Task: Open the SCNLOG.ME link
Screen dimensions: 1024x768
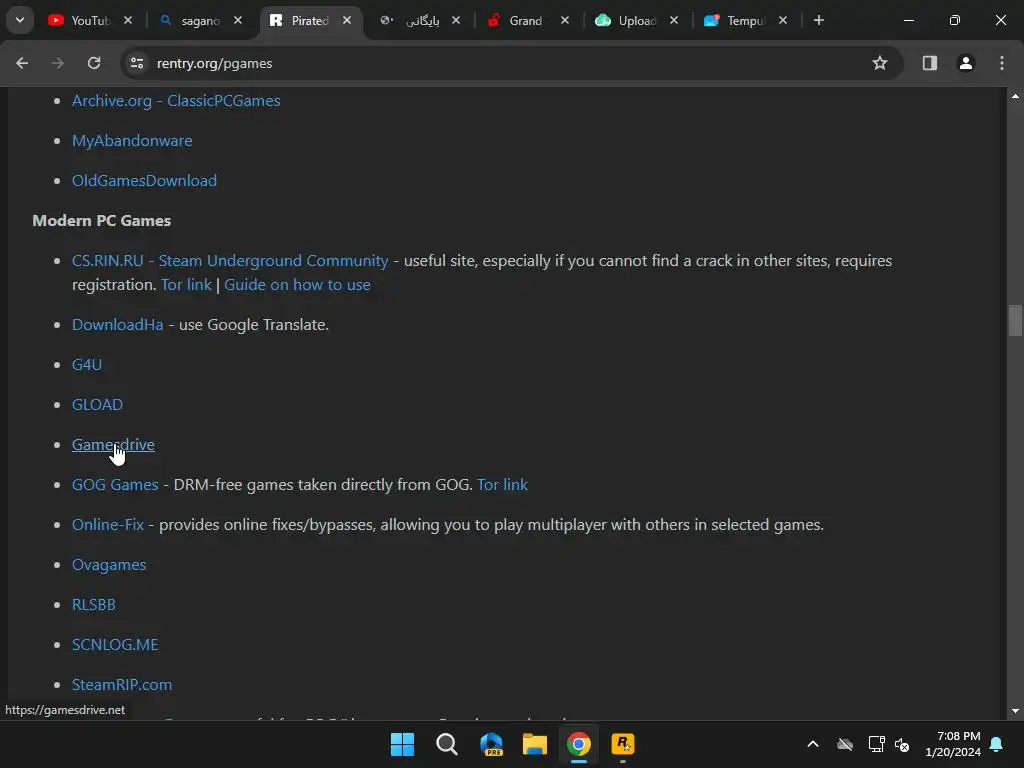Action: point(115,645)
